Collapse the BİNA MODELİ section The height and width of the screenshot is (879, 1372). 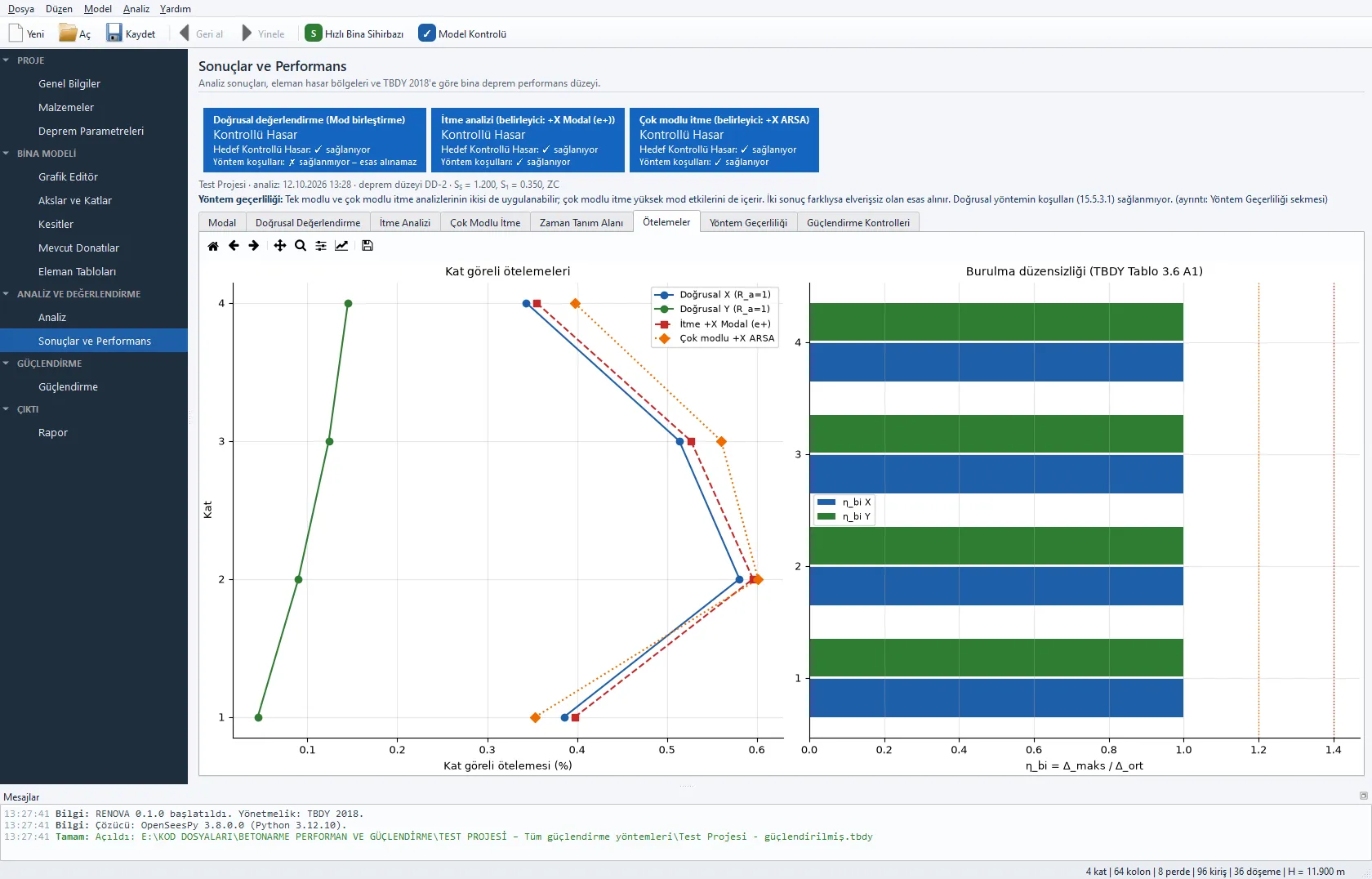pos(7,154)
